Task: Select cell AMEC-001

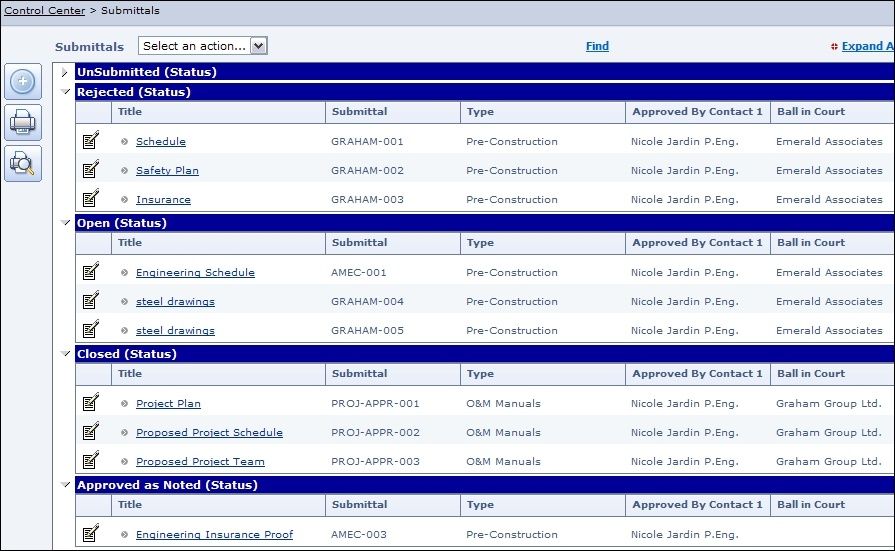Action: (x=358, y=273)
